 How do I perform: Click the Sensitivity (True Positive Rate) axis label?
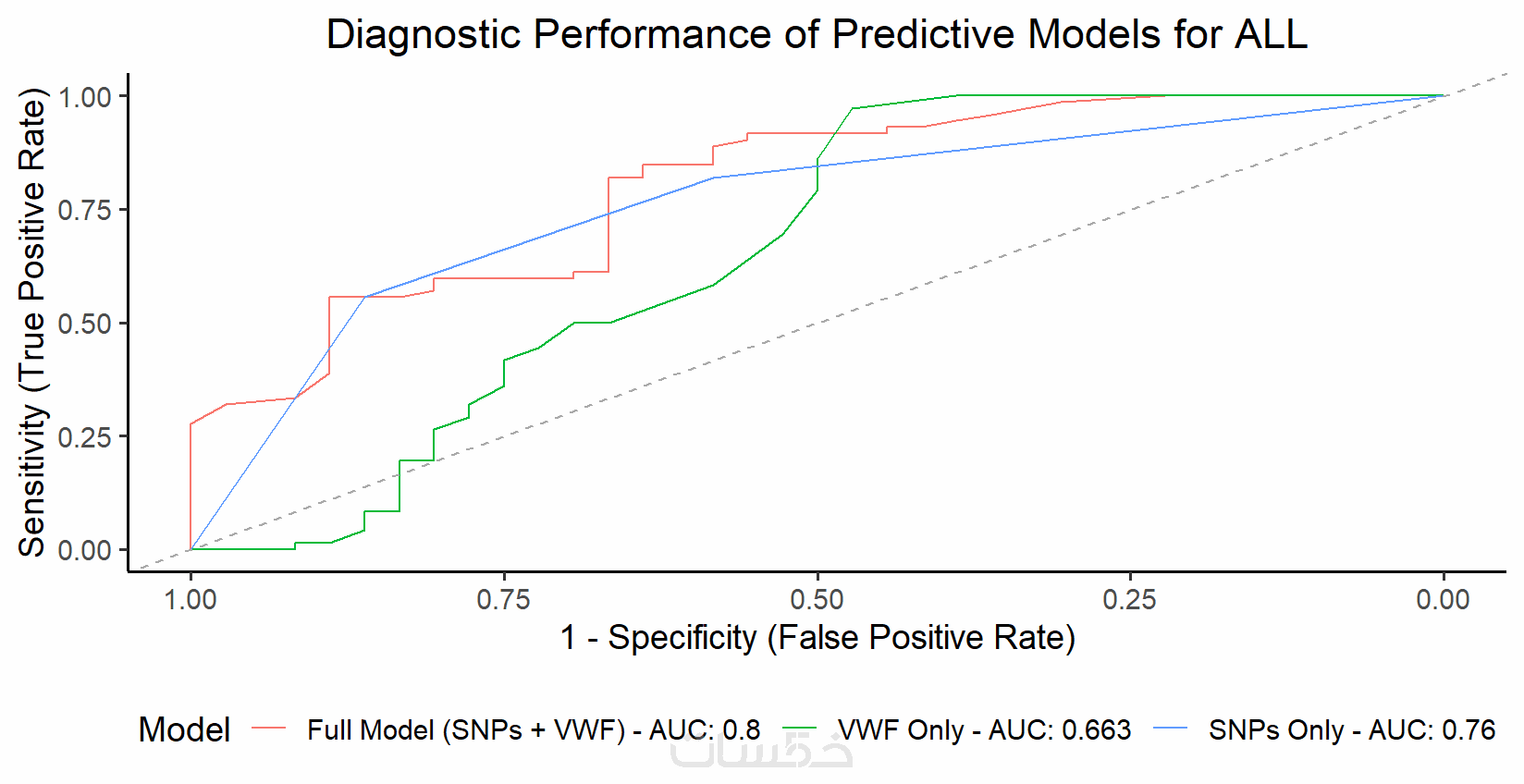click(32, 323)
